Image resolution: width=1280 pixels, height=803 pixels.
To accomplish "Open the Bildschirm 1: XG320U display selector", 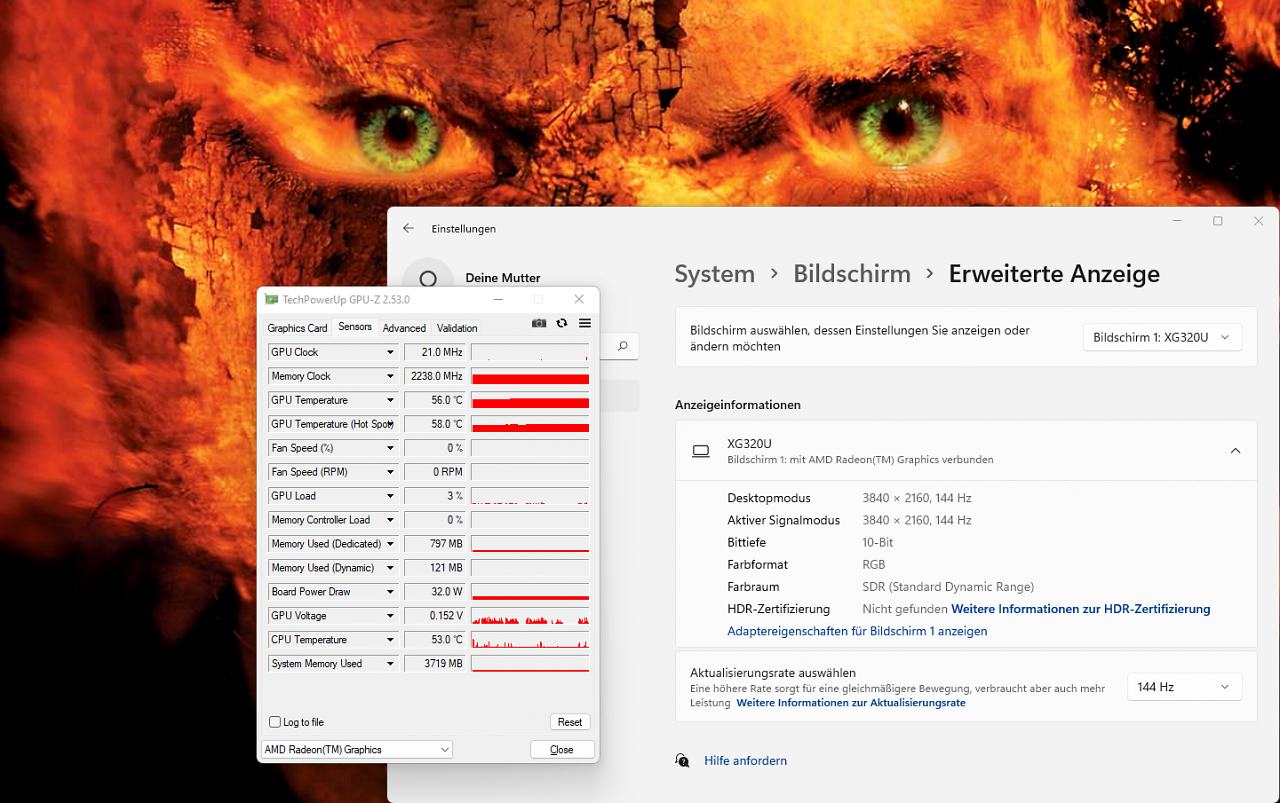I will click(1162, 337).
